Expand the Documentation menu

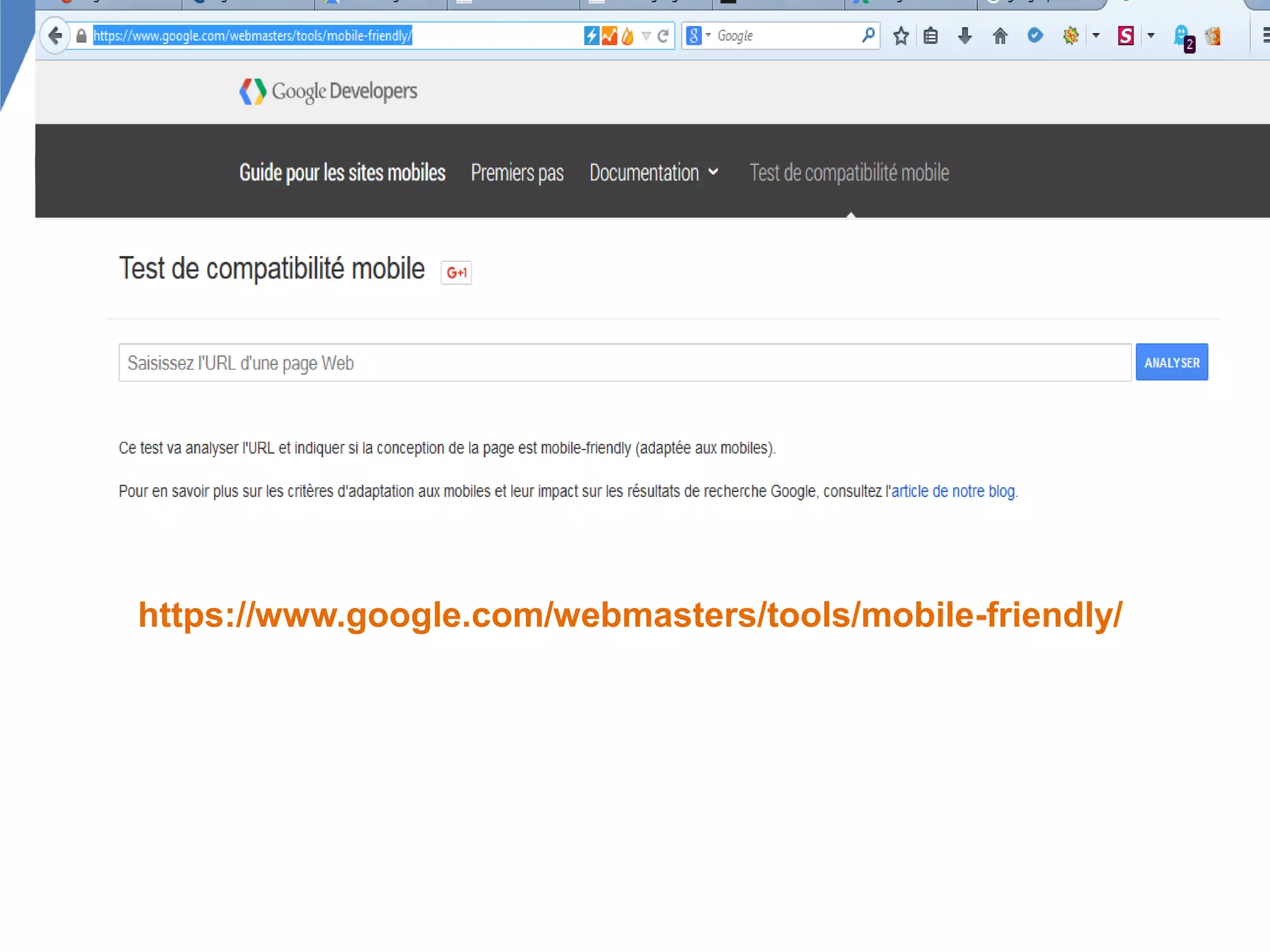[654, 172]
